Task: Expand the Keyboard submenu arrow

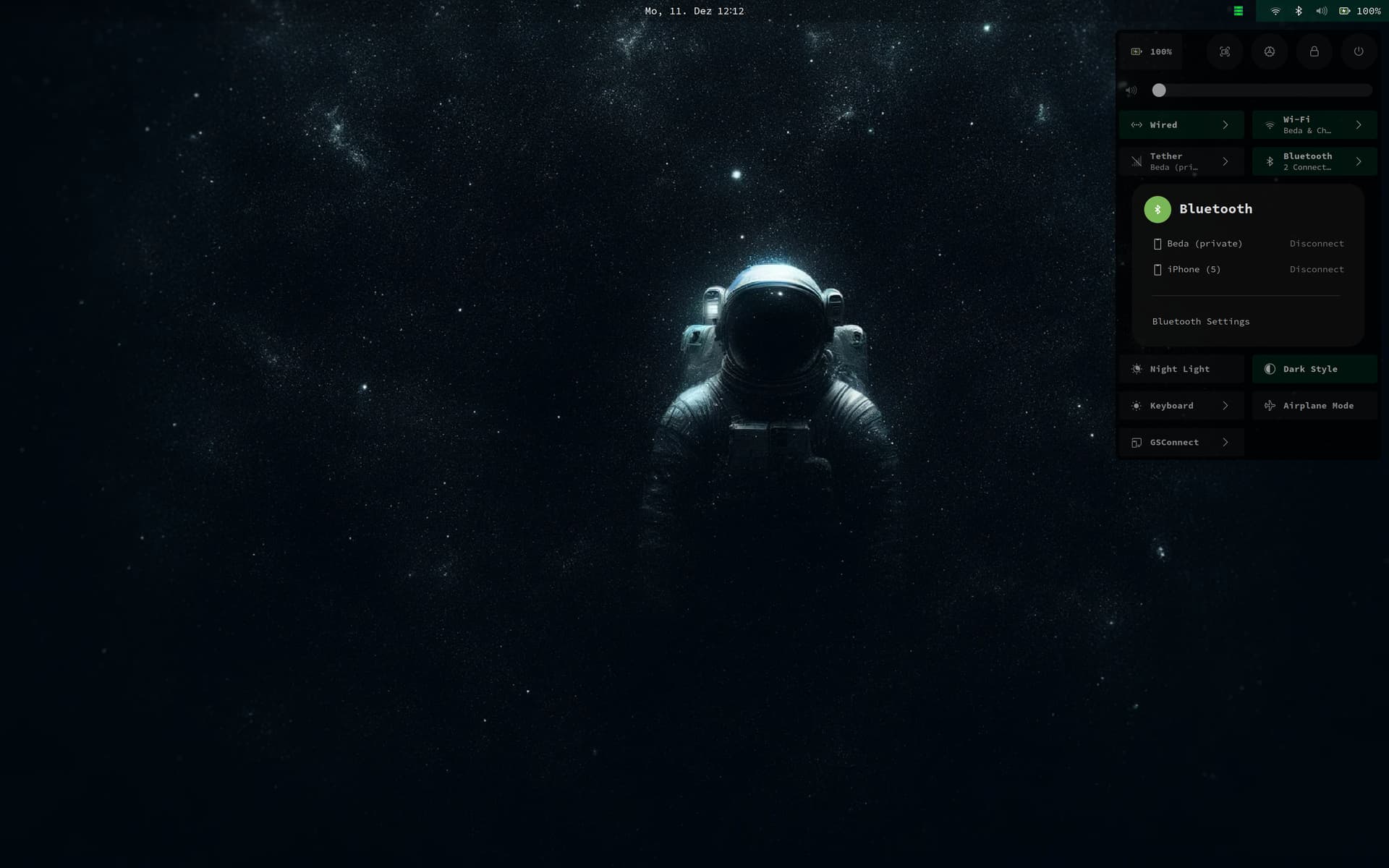Action: point(1226,406)
